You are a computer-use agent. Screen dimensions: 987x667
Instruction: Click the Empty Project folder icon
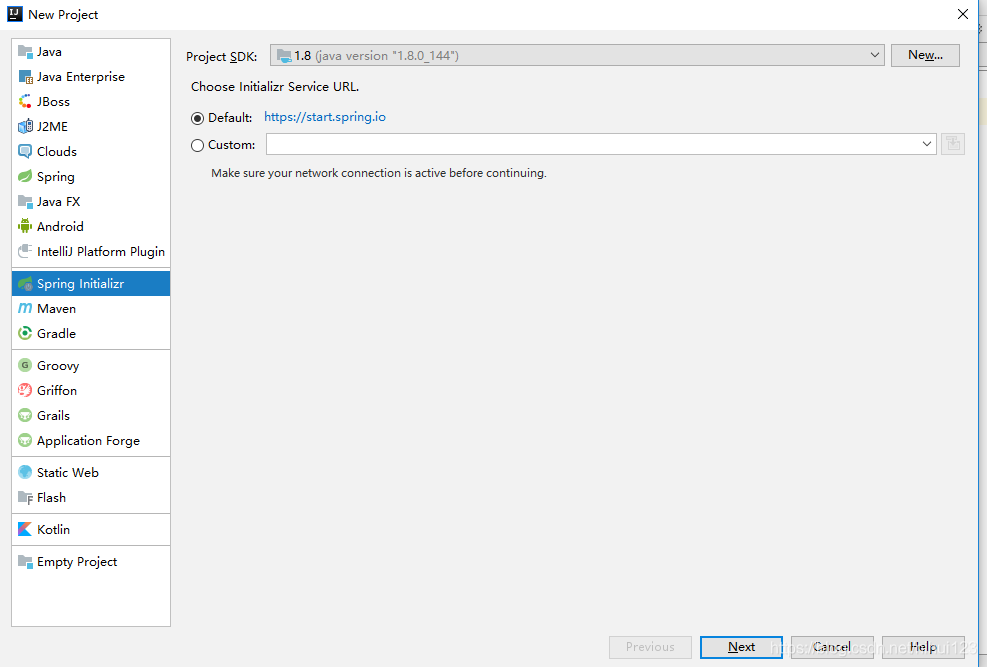pyautogui.click(x=25, y=561)
